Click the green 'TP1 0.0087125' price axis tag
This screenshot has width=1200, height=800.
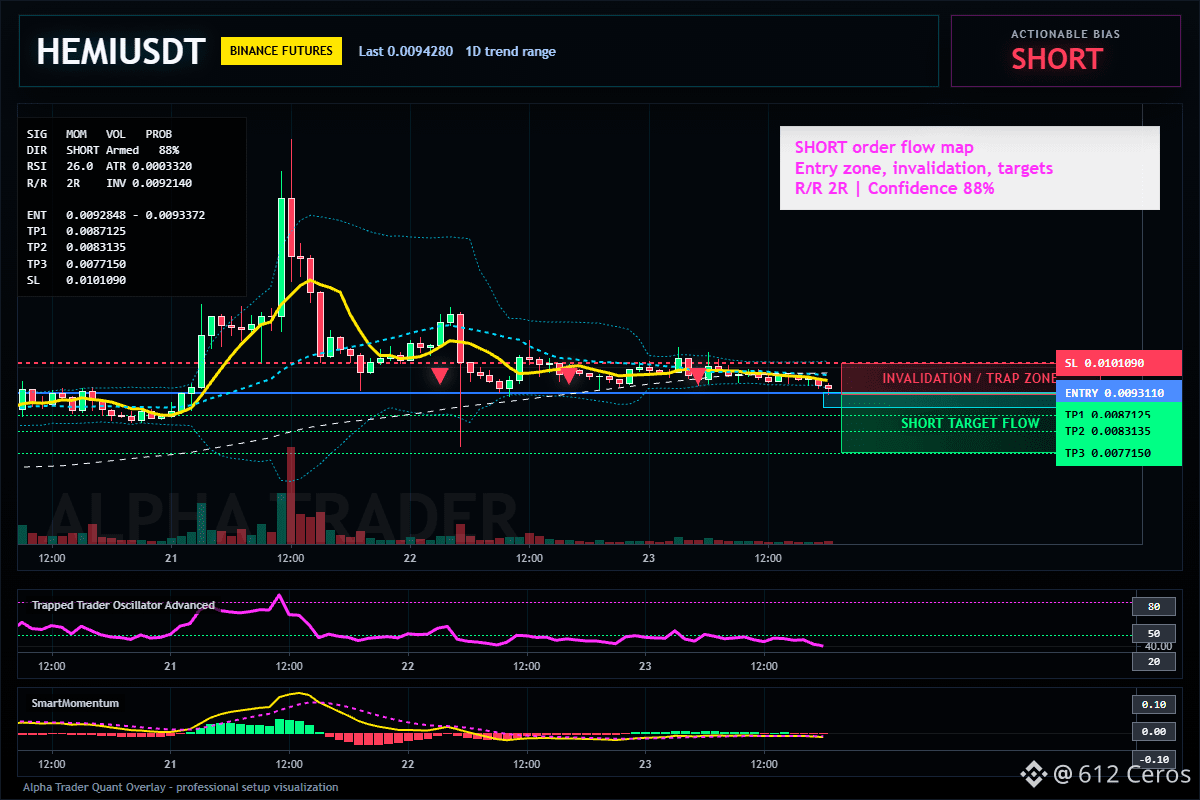click(x=1118, y=414)
